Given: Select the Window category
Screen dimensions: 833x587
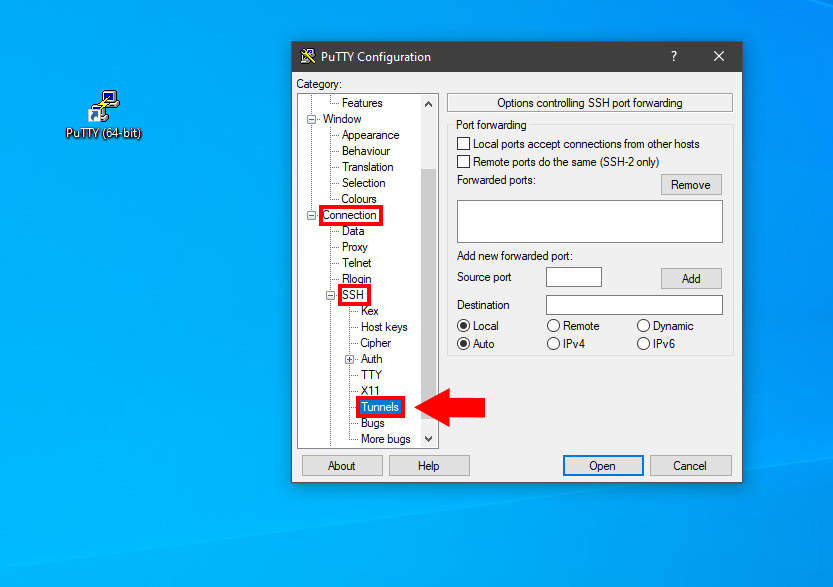Looking at the screenshot, I should click(x=342, y=119).
